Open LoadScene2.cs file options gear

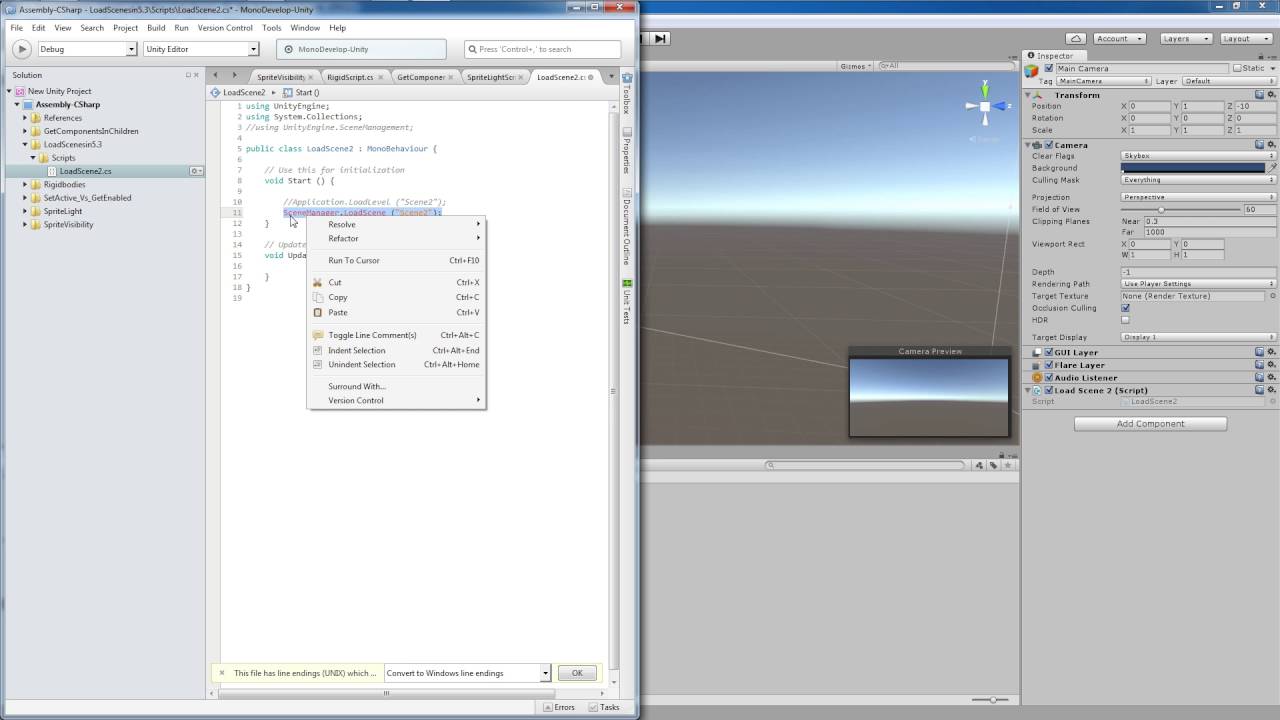coord(196,171)
